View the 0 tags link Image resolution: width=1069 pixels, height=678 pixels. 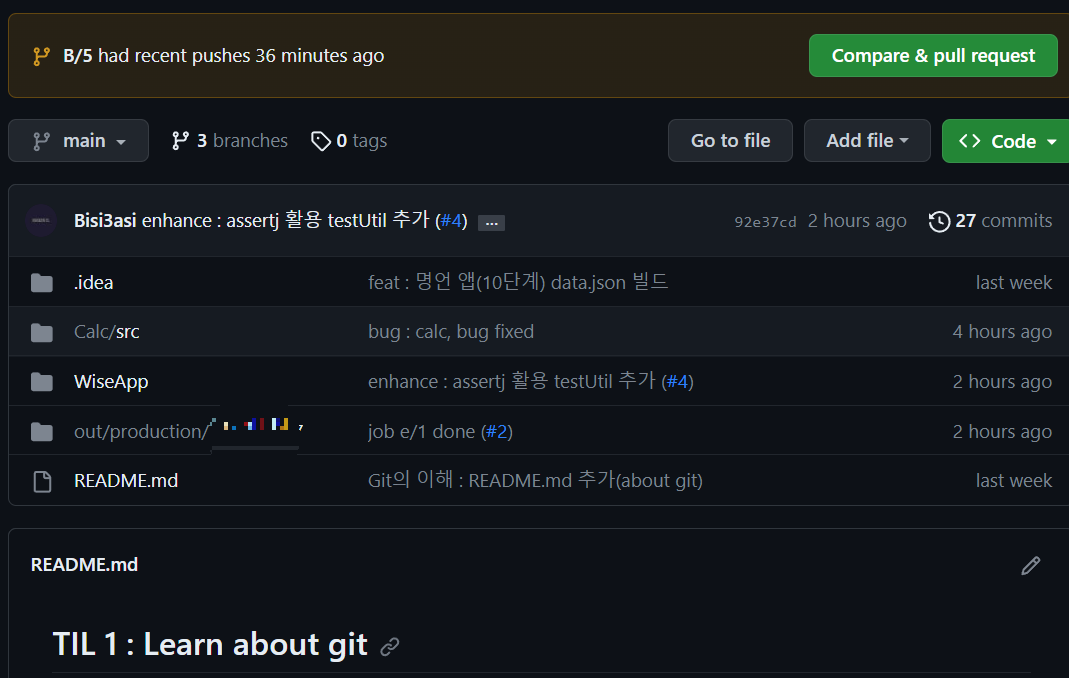(349, 141)
